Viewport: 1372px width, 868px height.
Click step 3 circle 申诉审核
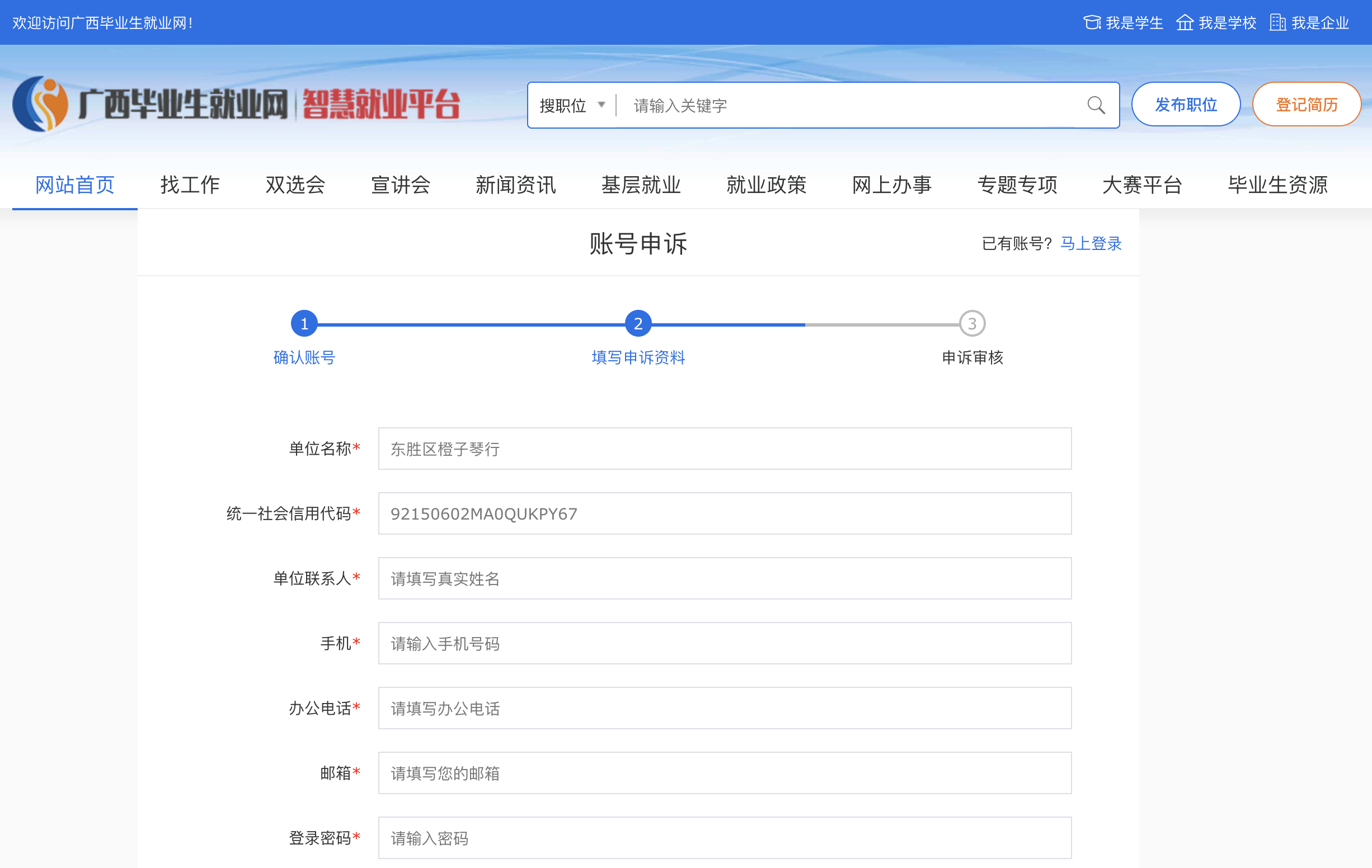click(x=971, y=323)
